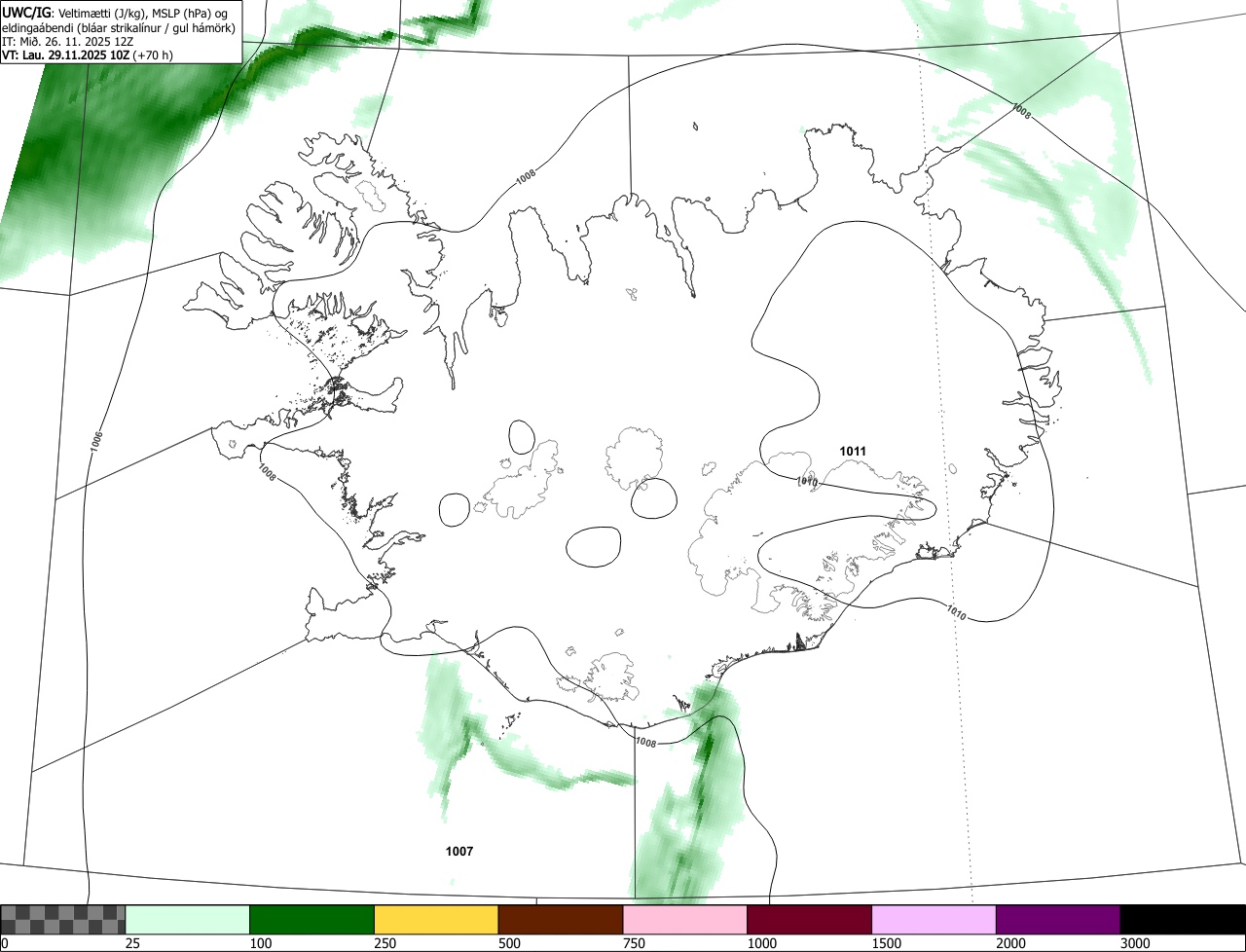Click the checkered 0–25 legend swatch
Image resolution: width=1246 pixels, height=952 pixels.
click(63, 920)
